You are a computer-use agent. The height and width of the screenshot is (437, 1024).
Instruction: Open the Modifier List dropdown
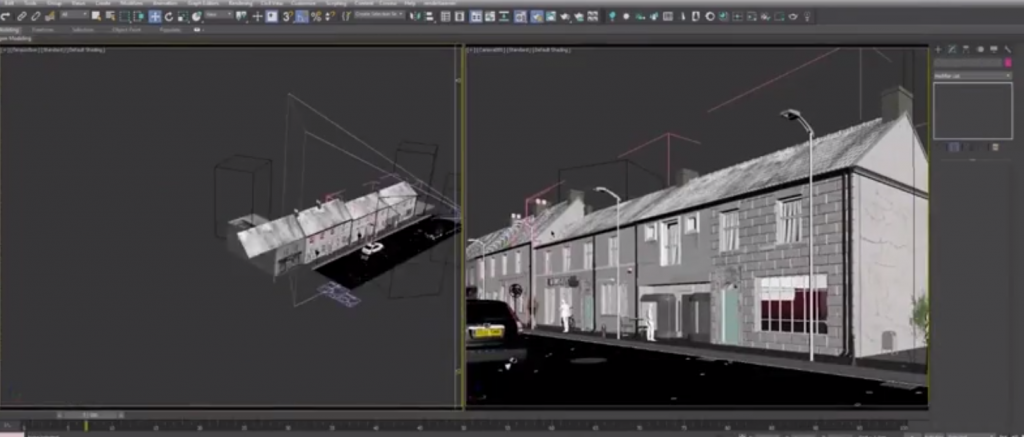pos(972,75)
